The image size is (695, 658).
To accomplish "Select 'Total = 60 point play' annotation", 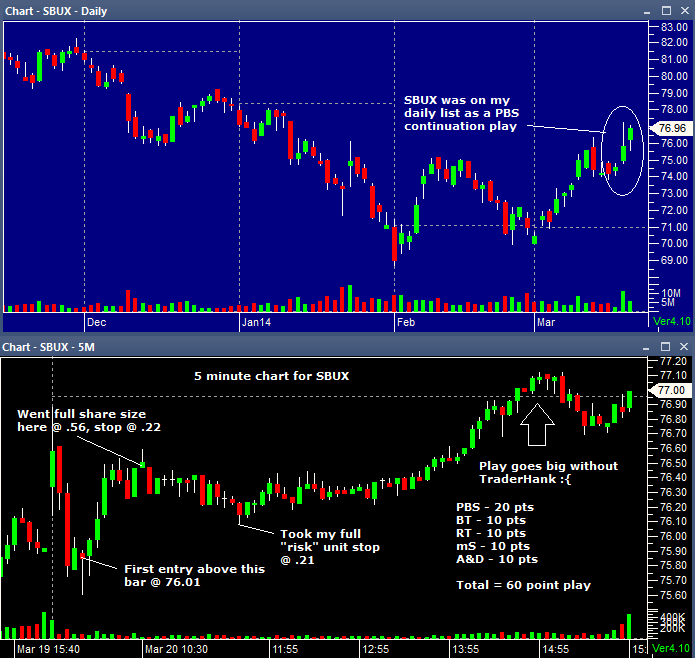I will pyautogui.click(x=523, y=585).
